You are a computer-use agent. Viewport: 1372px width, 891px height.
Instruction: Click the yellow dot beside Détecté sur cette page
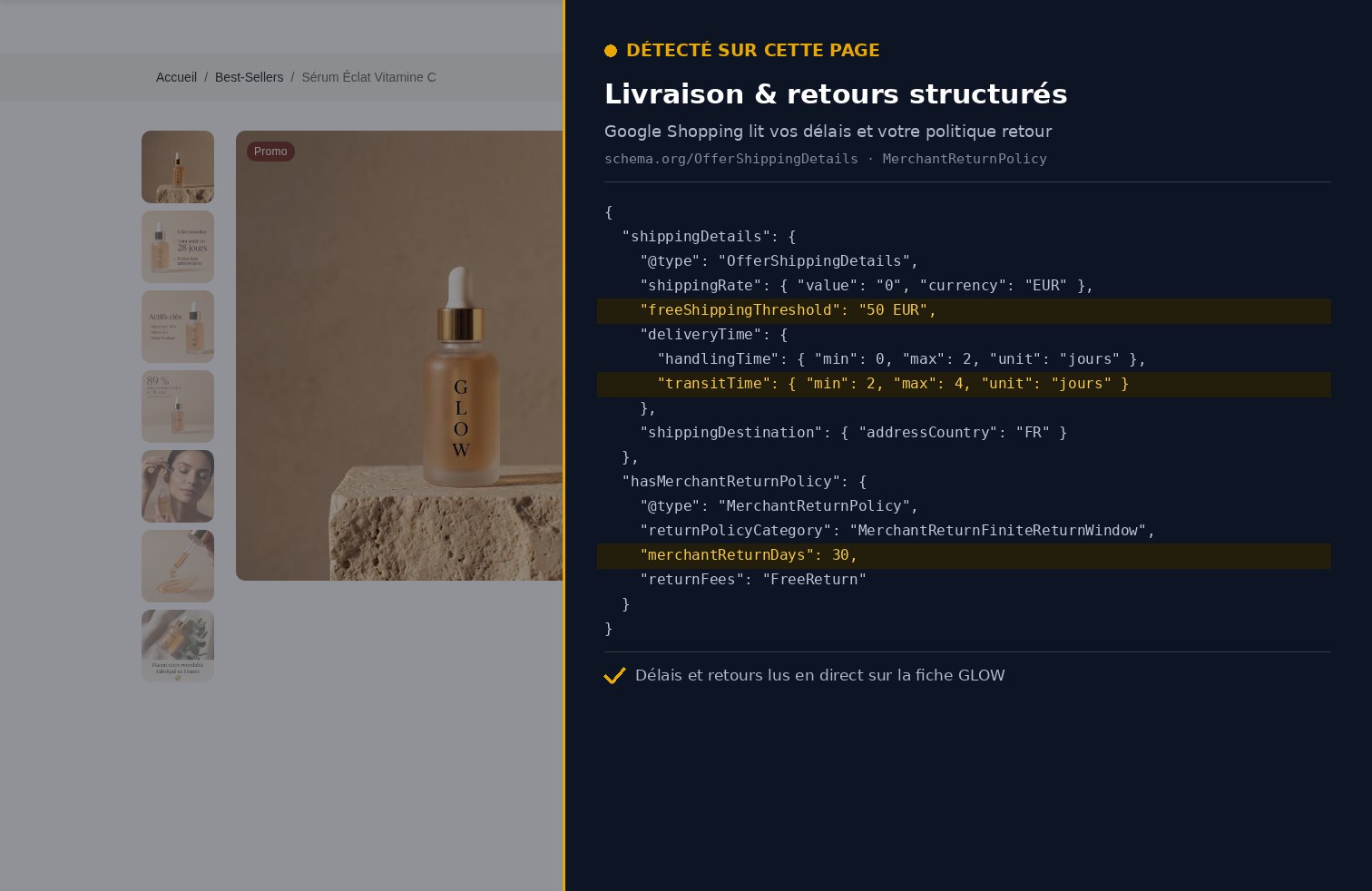coord(611,51)
